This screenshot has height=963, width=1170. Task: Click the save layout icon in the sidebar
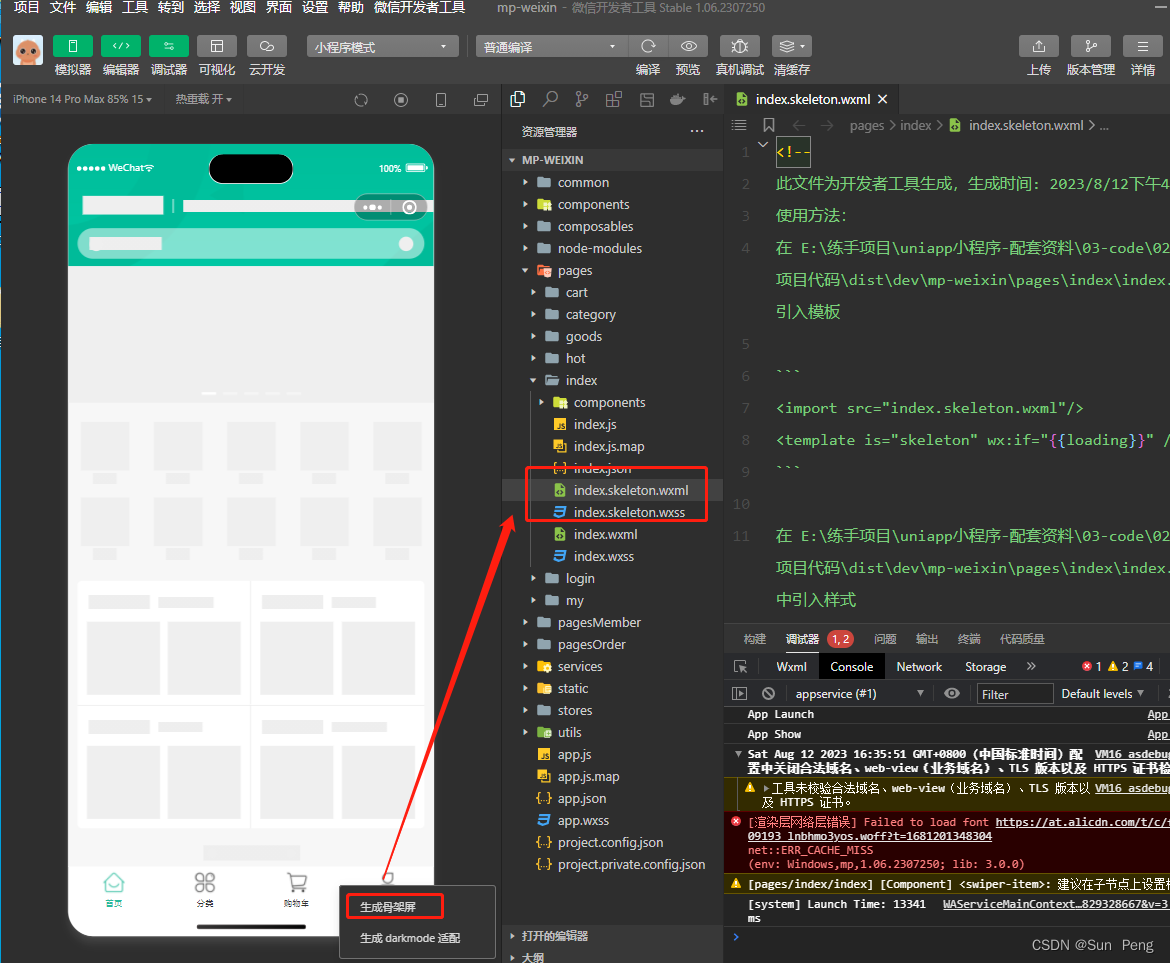tap(647, 99)
